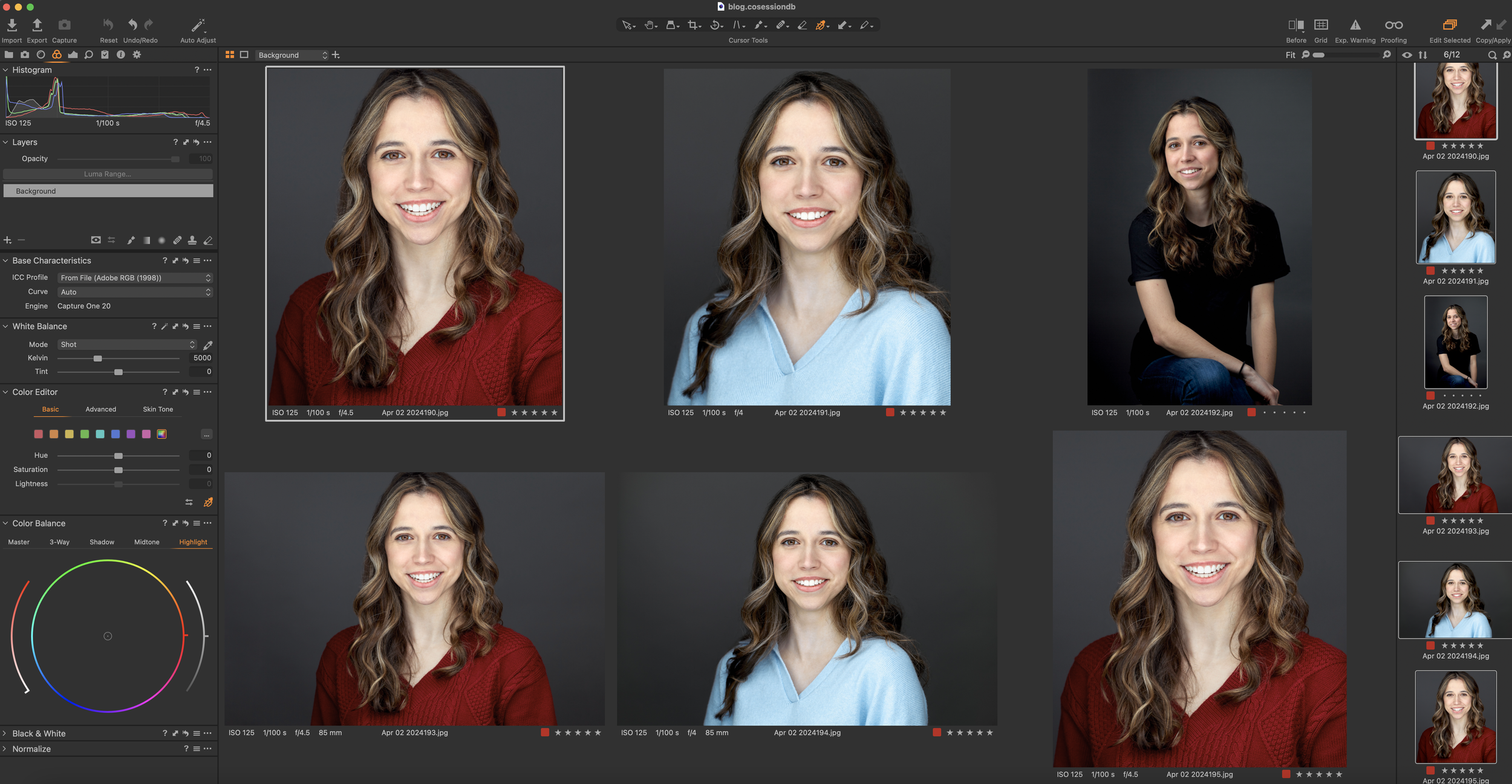The image size is (1512, 784).
Task: Pick the green color swatch
Action: pyautogui.click(x=85, y=434)
